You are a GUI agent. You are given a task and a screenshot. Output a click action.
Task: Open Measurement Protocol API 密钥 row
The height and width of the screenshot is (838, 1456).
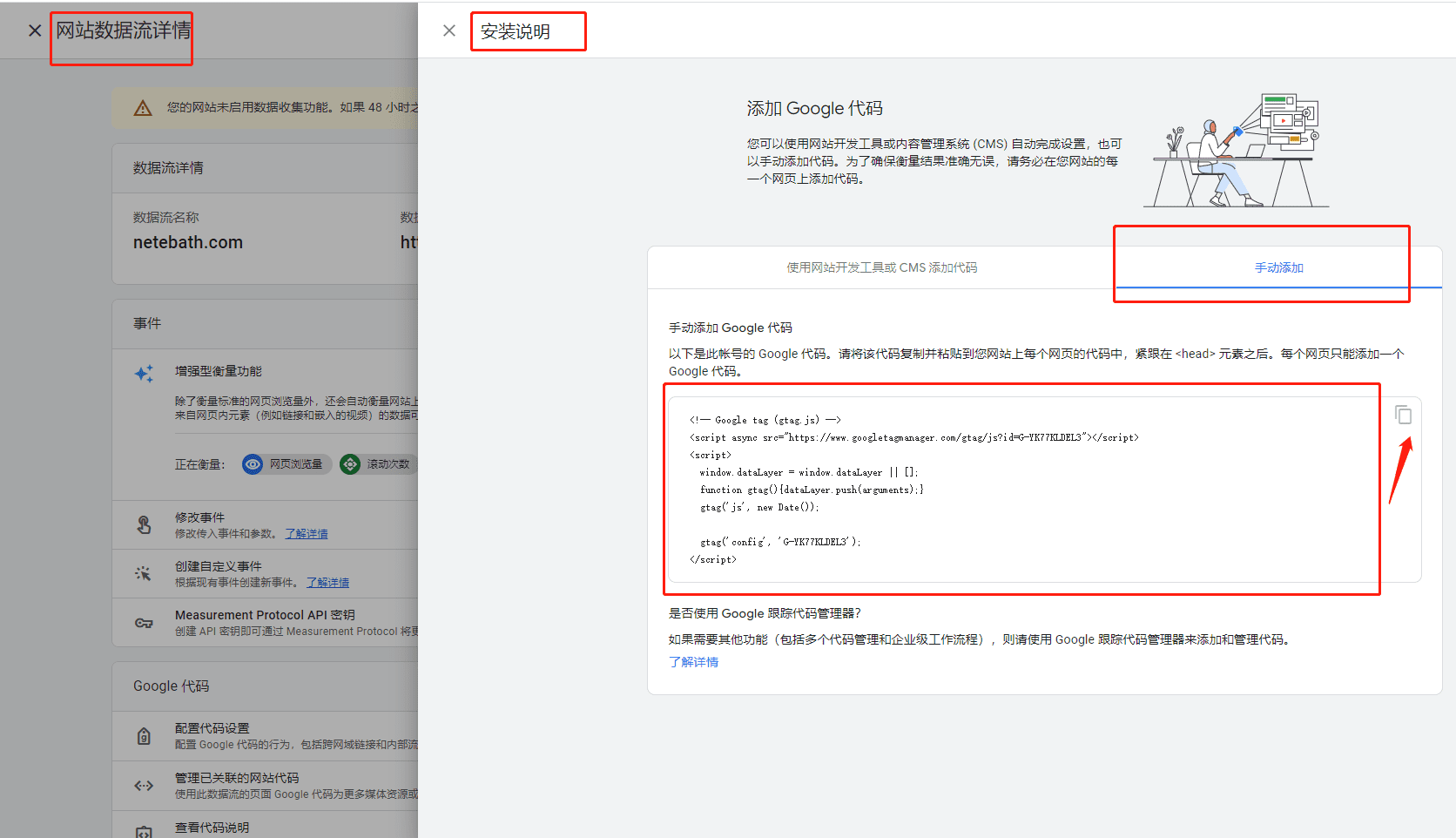click(x=266, y=622)
